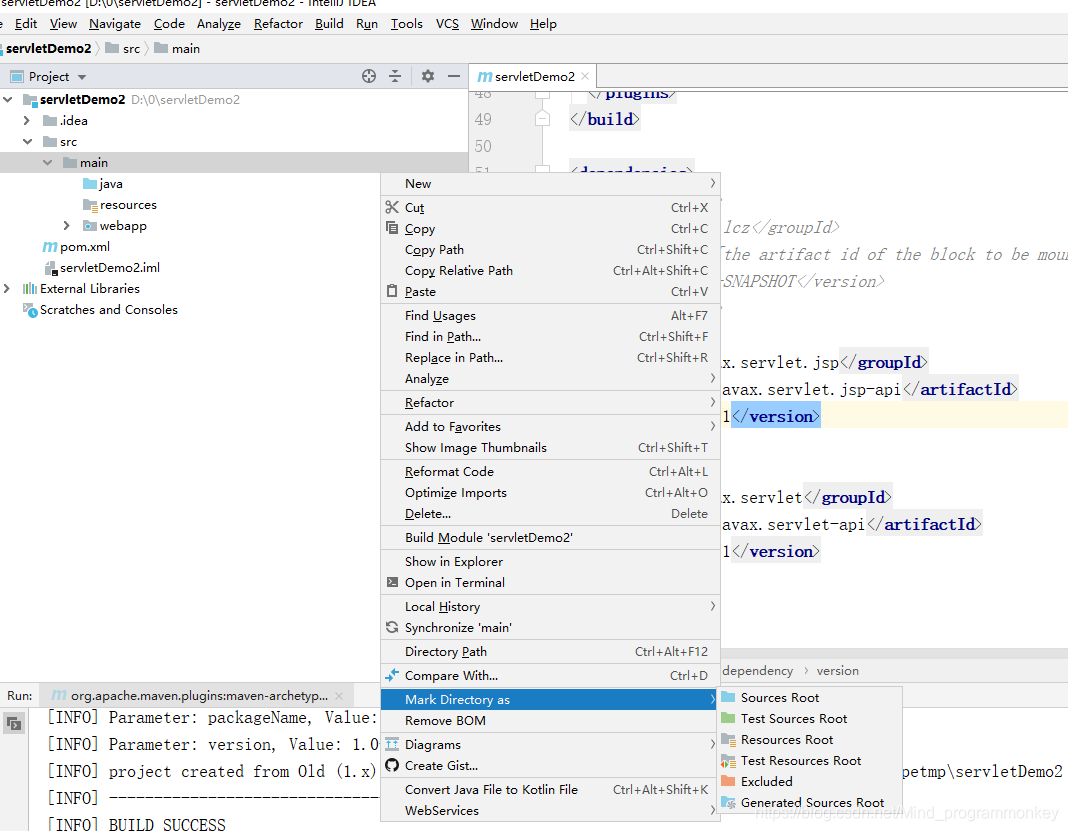Open the Edit menu
The height and width of the screenshot is (831, 1068).
(x=26, y=24)
